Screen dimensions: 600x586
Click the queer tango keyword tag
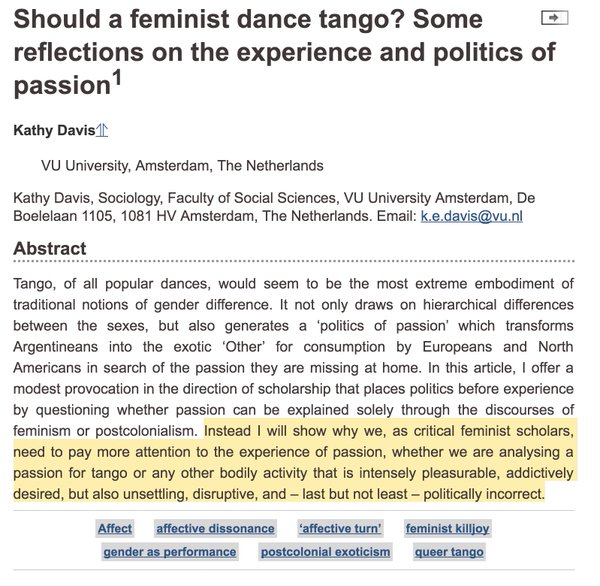pyautogui.click(x=449, y=552)
